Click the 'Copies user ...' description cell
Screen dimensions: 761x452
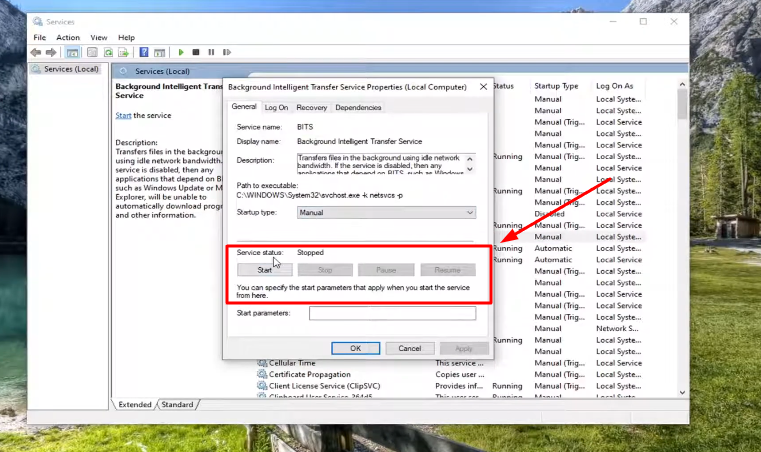460,374
